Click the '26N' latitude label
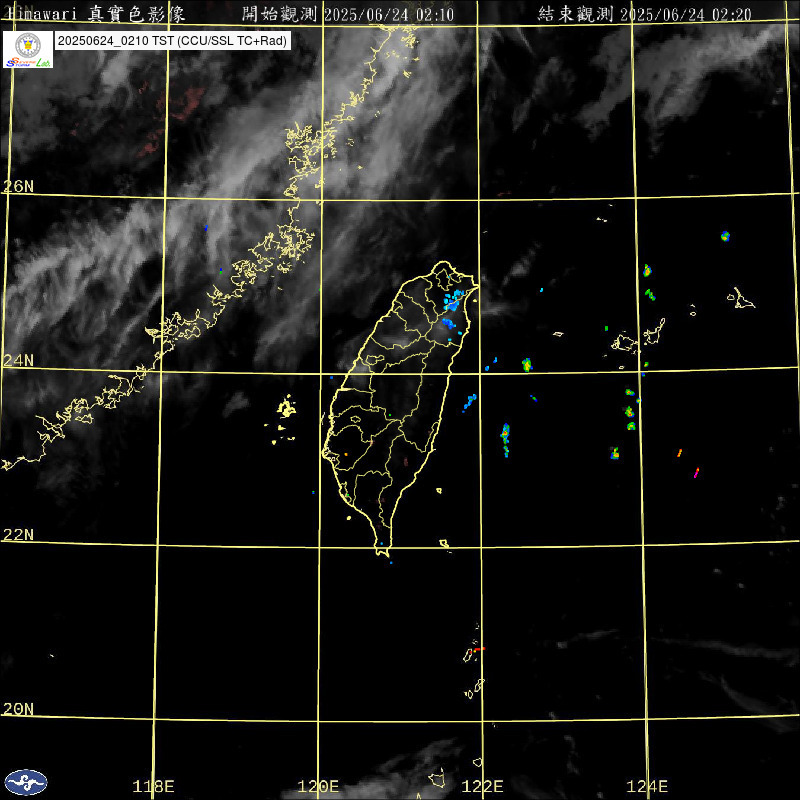800x800 pixels. pos(18,186)
